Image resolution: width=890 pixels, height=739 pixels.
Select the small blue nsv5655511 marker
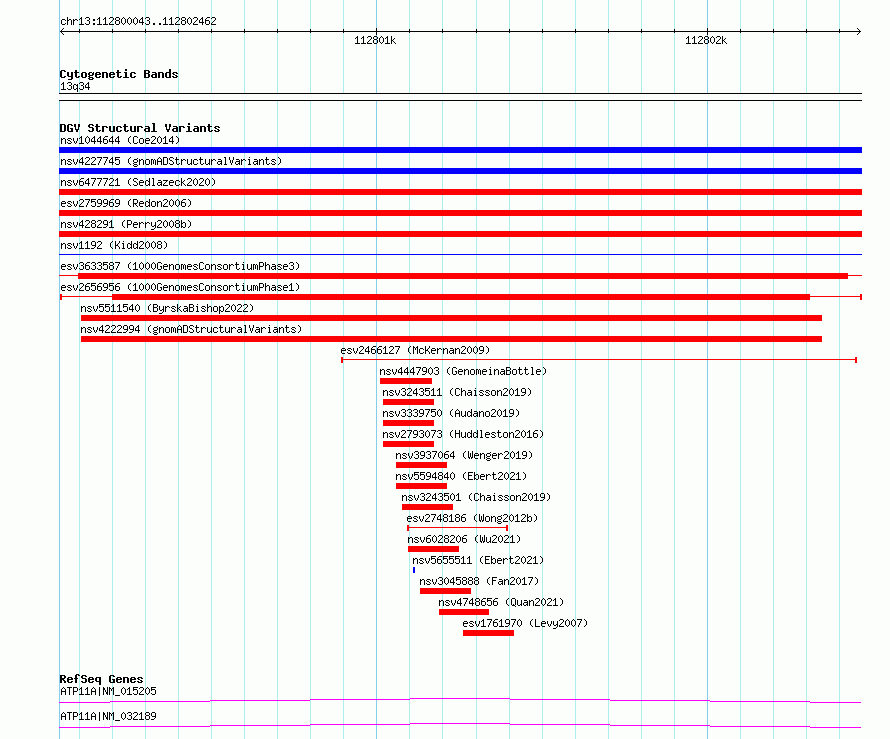(x=414, y=570)
